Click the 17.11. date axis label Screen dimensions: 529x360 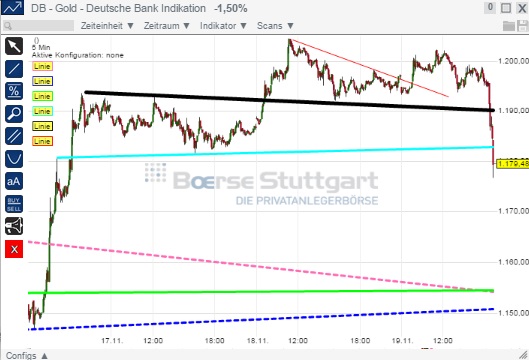[112, 341]
